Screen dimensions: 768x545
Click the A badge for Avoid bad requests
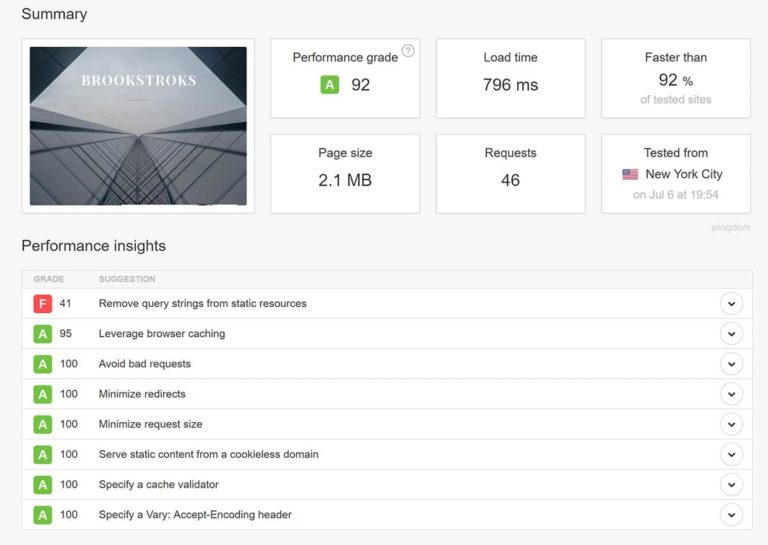coord(43,364)
